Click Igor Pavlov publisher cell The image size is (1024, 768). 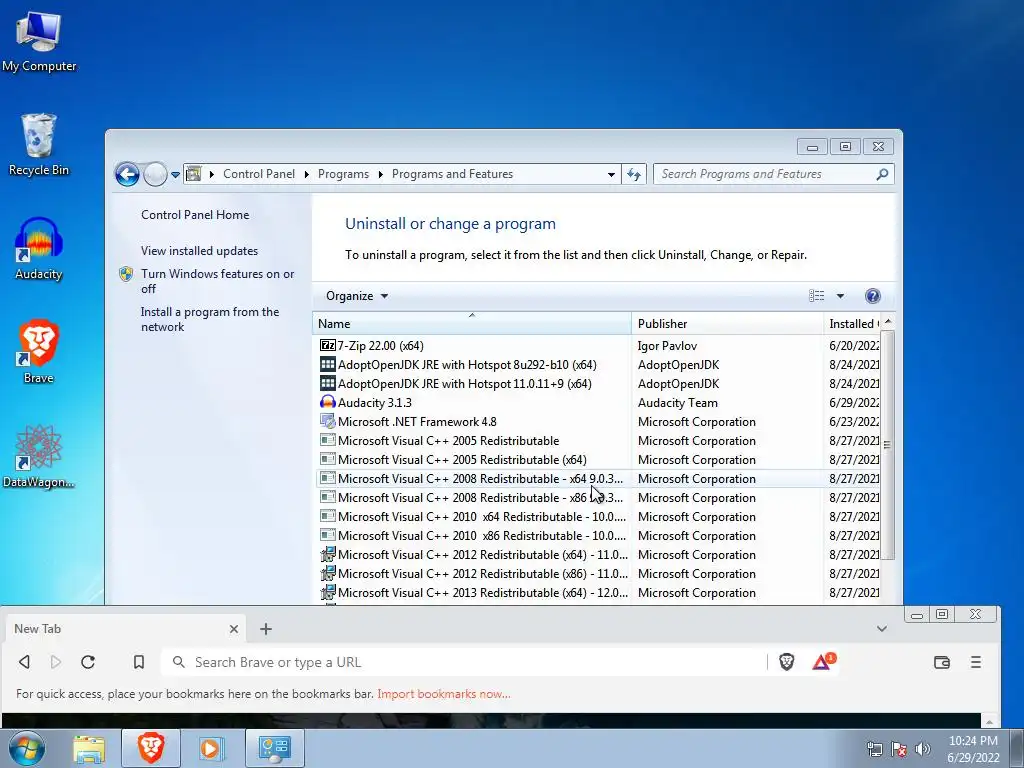click(x=667, y=345)
